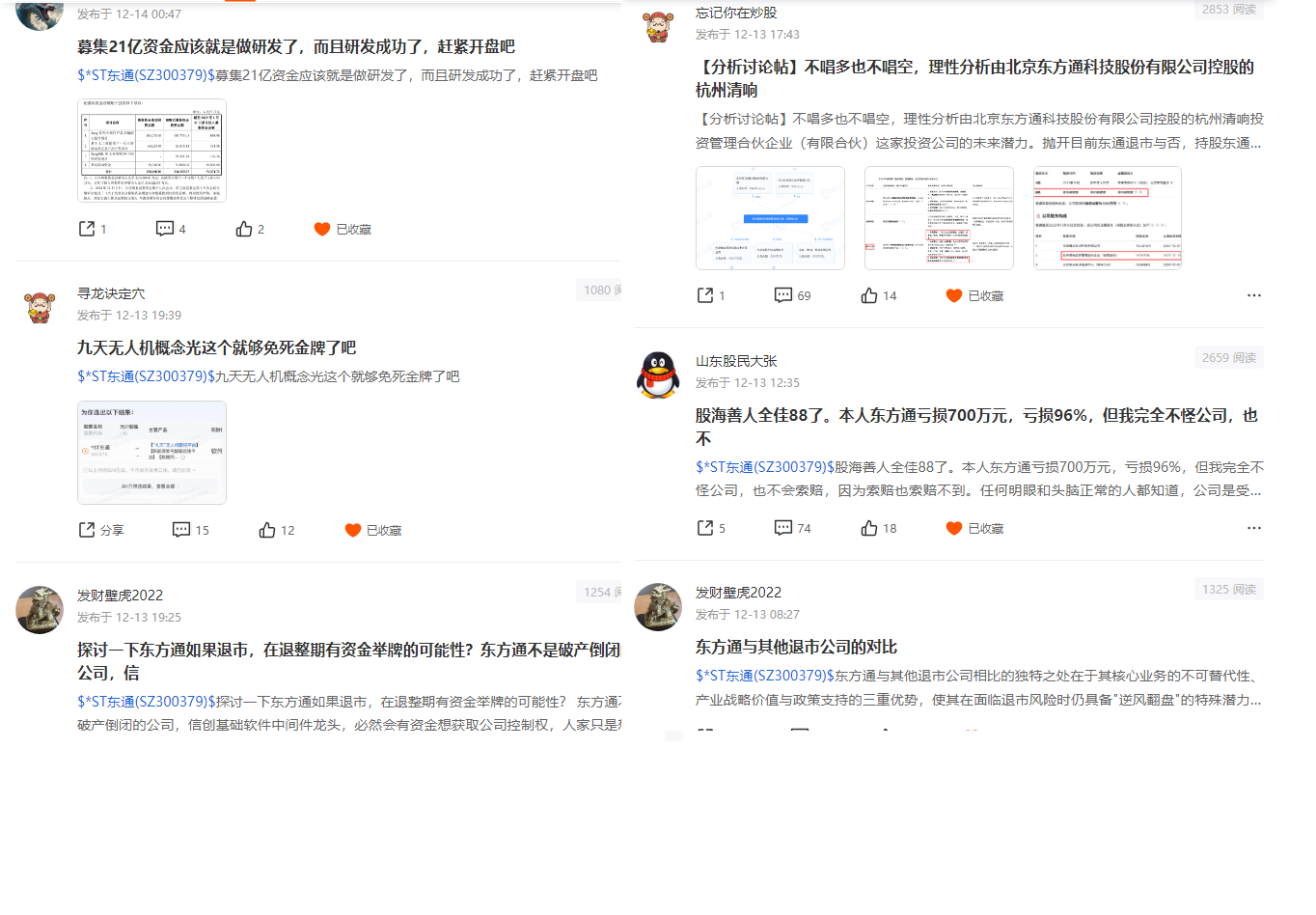Open table thumbnail in 募集21亿资金 post

[x=151, y=150]
